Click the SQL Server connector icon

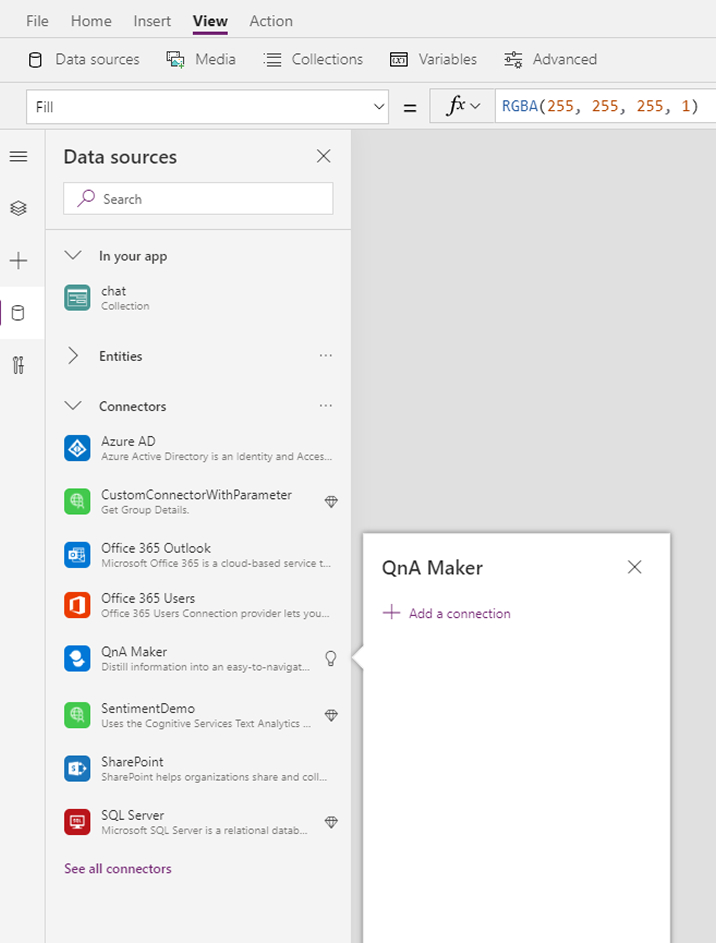pyautogui.click(x=78, y=822)
